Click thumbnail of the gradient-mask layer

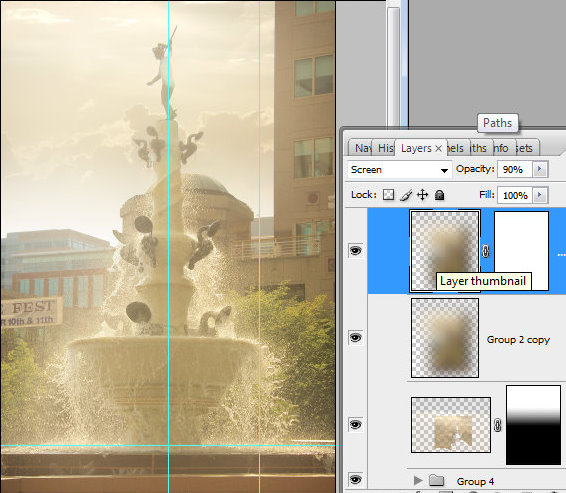(x=451, y=425)
